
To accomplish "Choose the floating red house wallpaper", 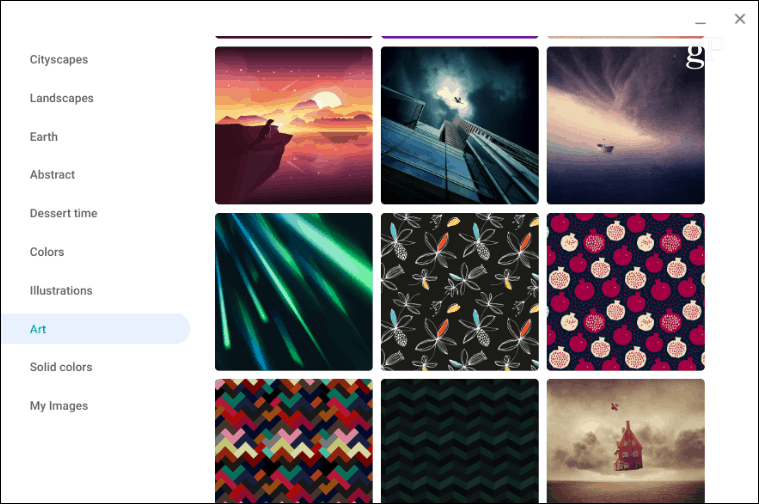I will pyautogui.click(x=625, y=441).
